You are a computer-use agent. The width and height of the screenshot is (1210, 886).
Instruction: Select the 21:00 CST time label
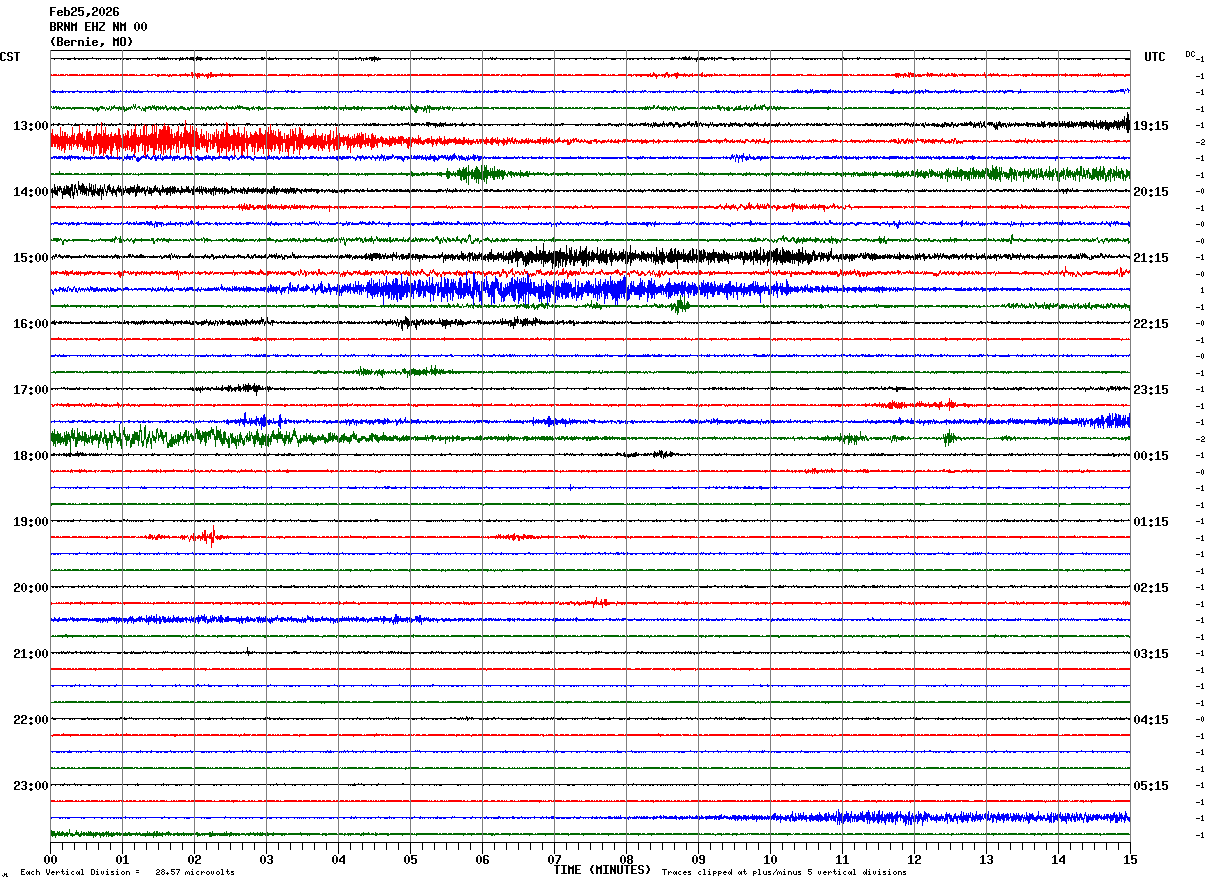click(x=31, y=654)
